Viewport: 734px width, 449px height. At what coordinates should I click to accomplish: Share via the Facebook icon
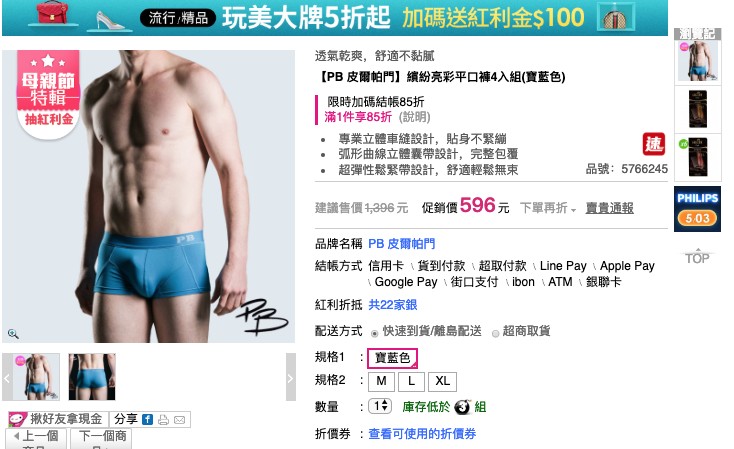tap(147, 420)
